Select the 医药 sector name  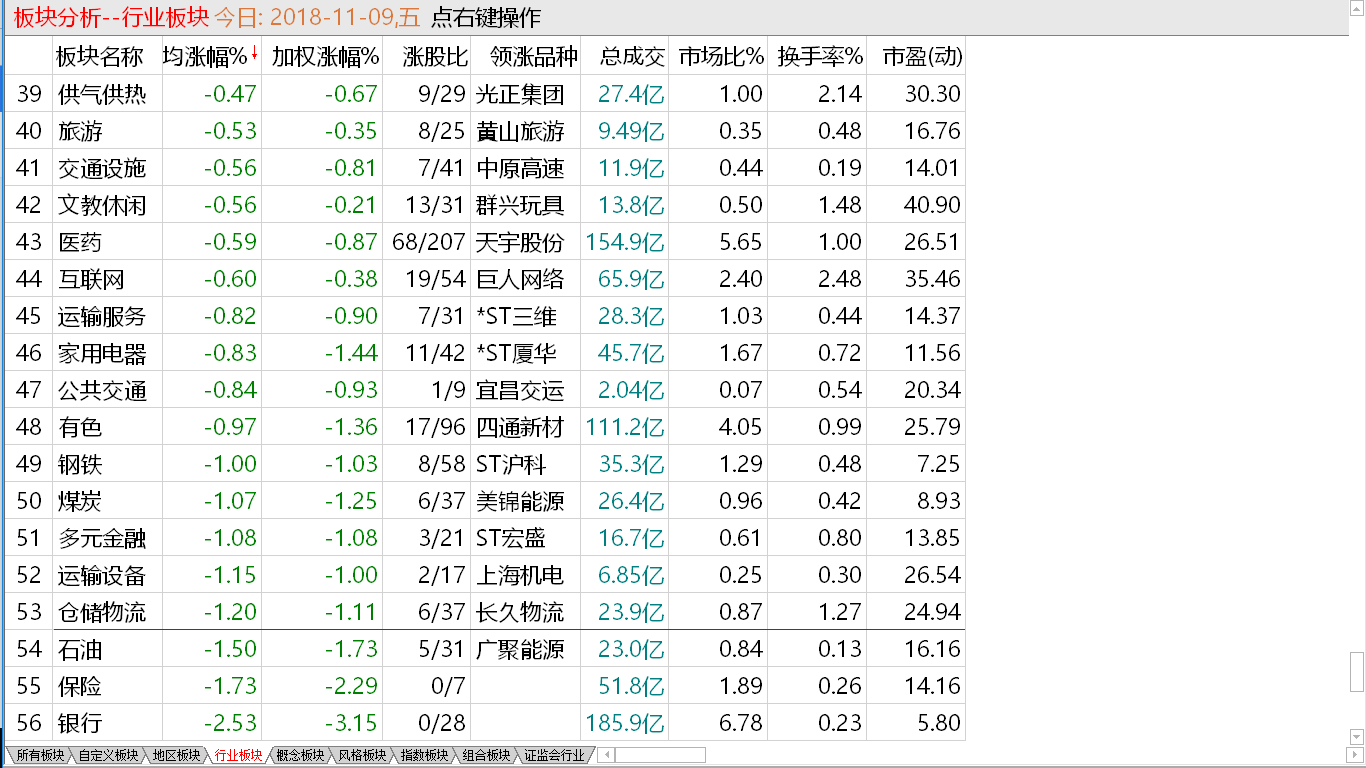click(x=80, y=242)
